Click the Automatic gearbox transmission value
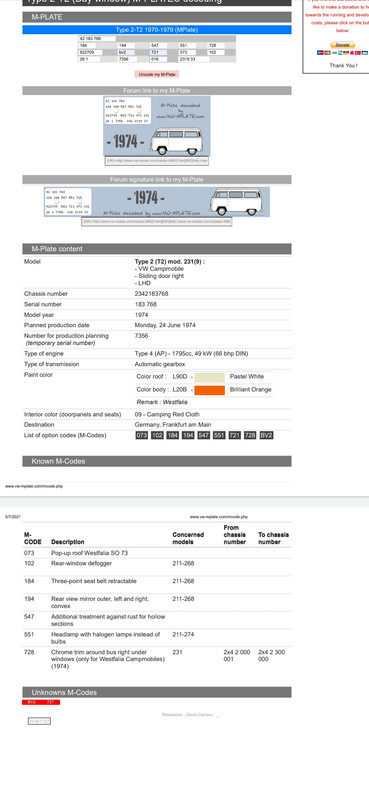 coord(160,365)
